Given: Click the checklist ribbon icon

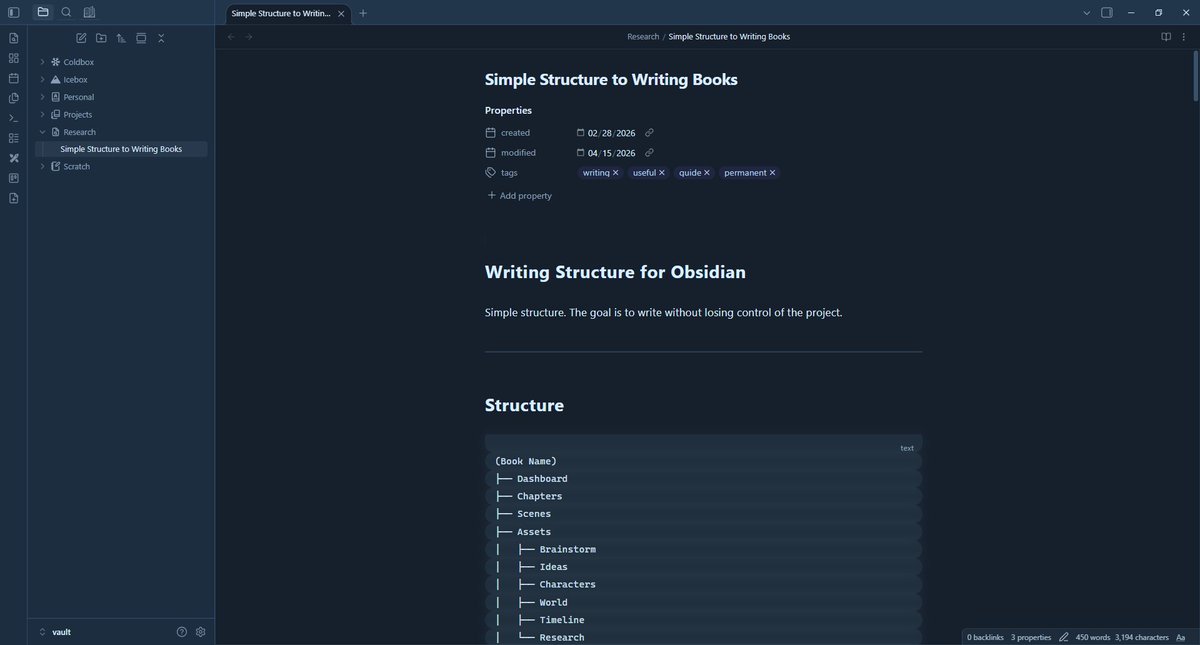Looking at the screenshot, I should tap(14, 138).
